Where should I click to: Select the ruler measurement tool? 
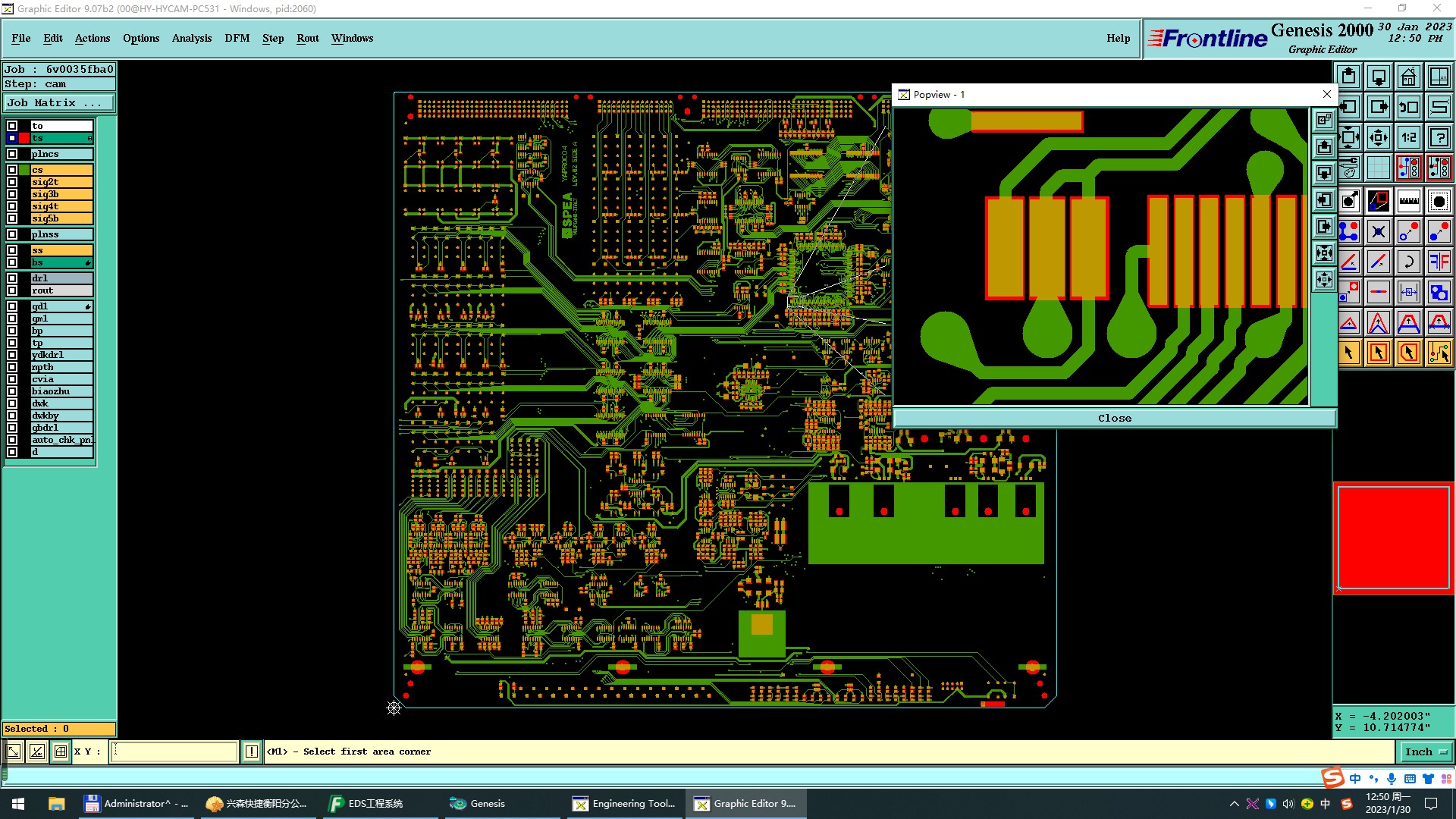(x=1408, y=201)
